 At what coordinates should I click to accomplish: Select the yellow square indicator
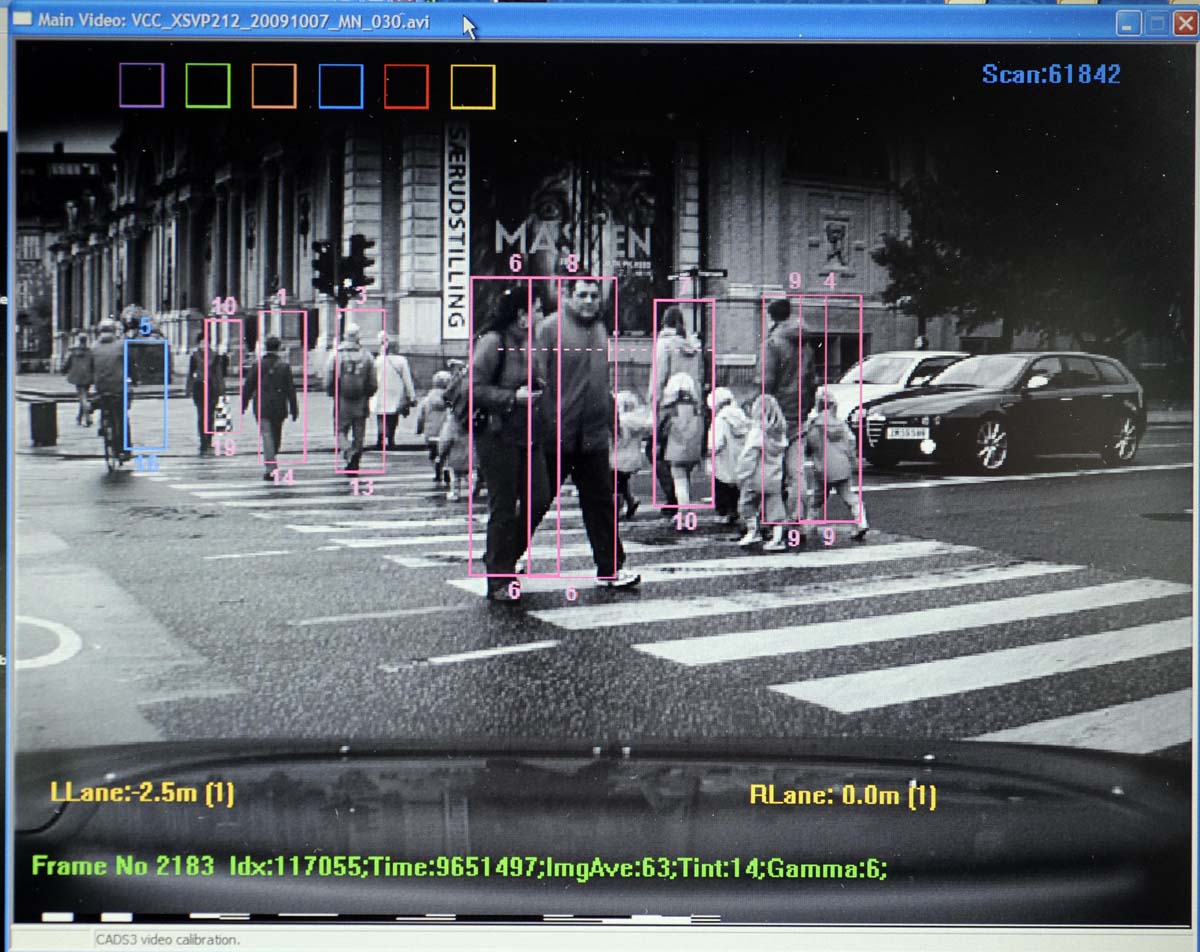tap(473, 86)
